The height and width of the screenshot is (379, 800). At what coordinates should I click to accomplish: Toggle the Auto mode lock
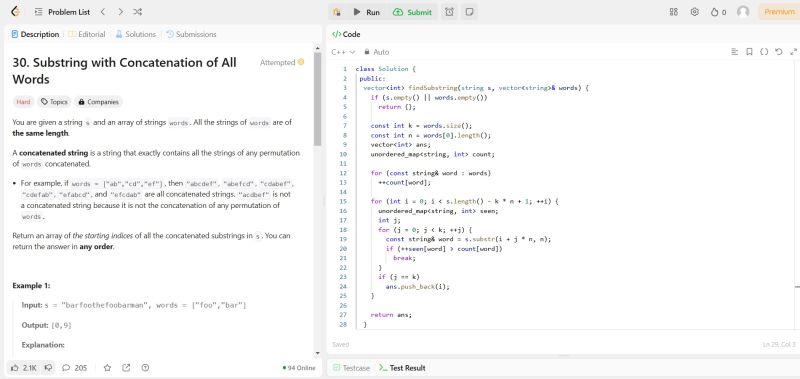coord(377,52)
